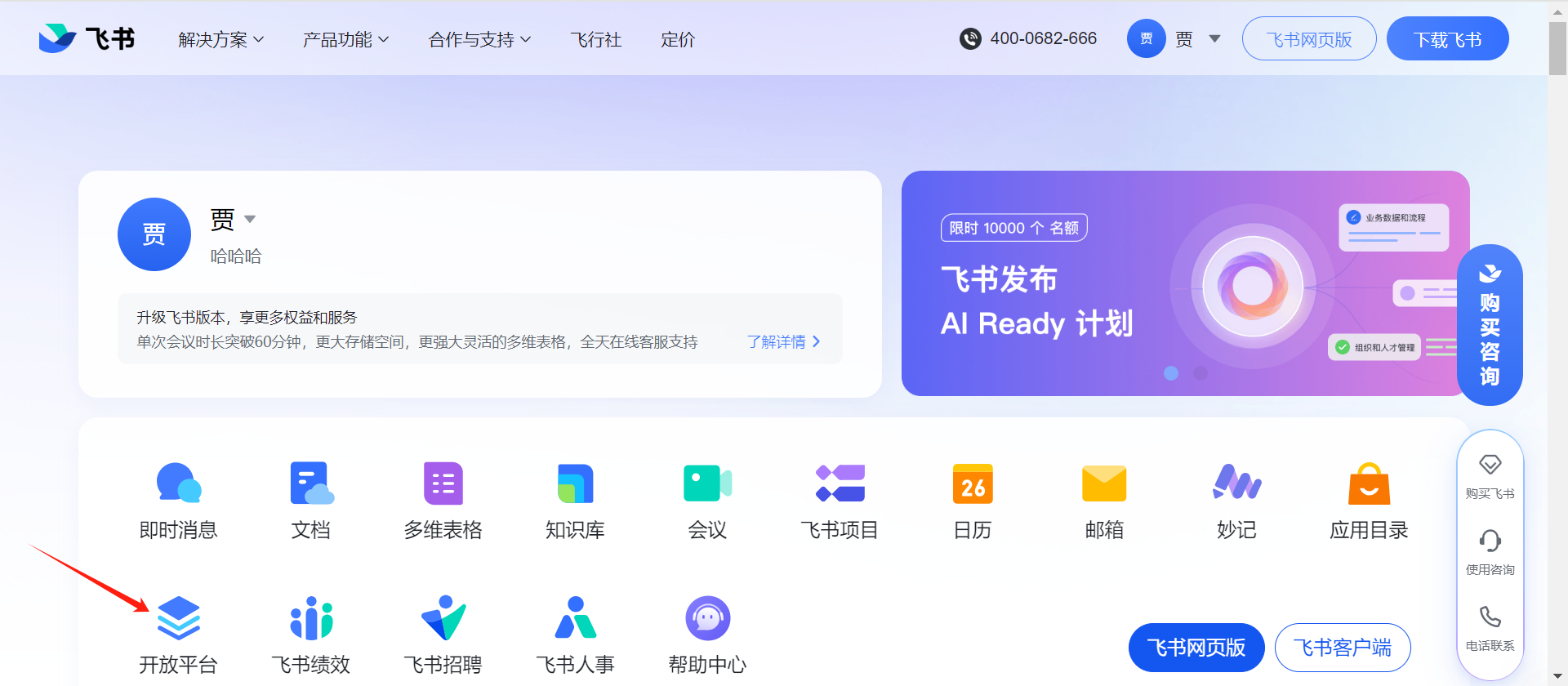Open the 飞书人事 HR icon
The image size is (1568, 686).
pyautogui.click(x=576, y=618)
